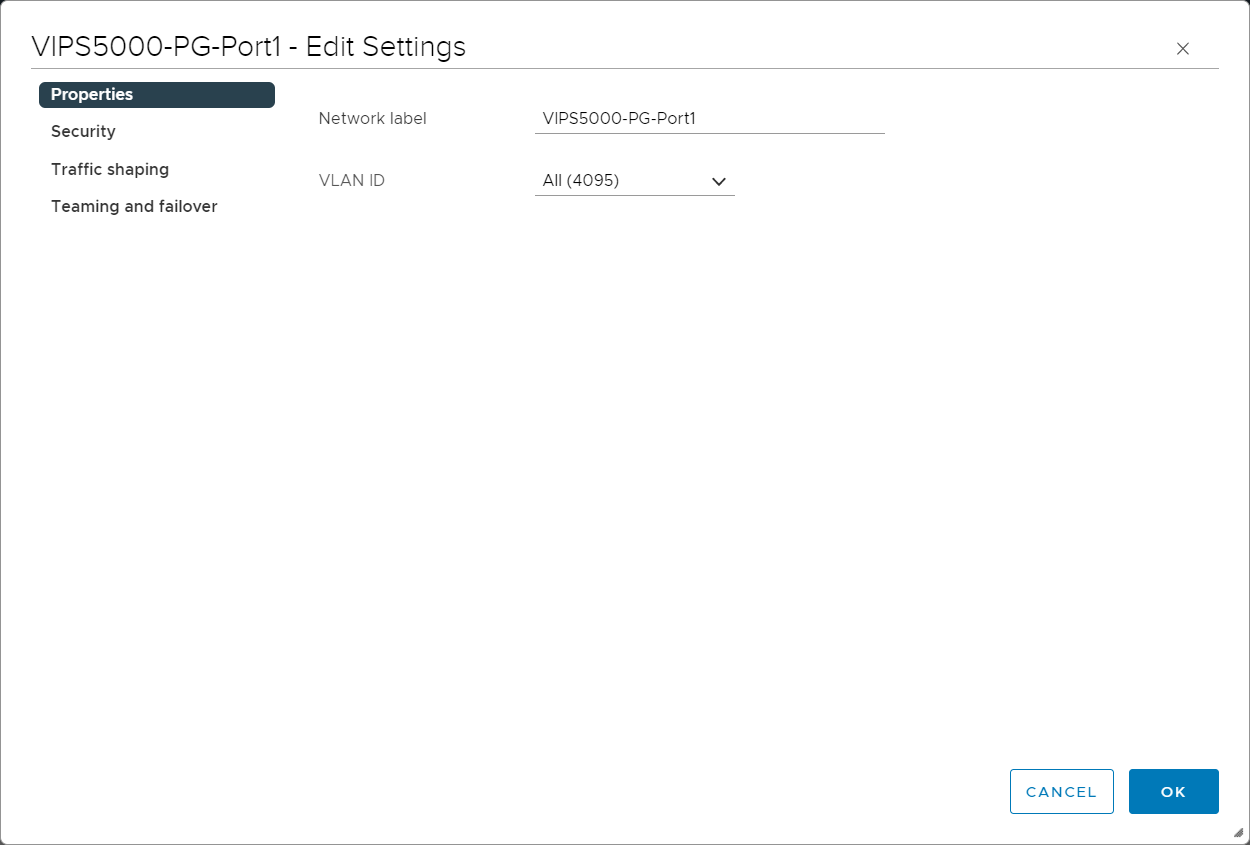Click the VIPS5000-PG-Port1 name in the dialog title
Image resolution: width=1250 pixels, height=845 pixels.
156,47
